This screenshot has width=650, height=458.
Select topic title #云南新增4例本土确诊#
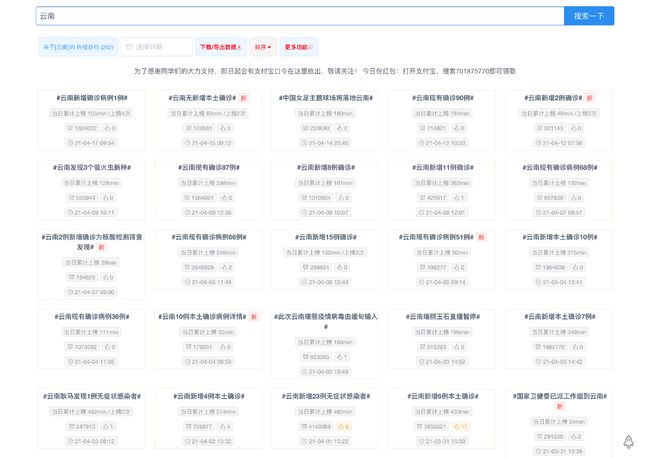point(209,397)
